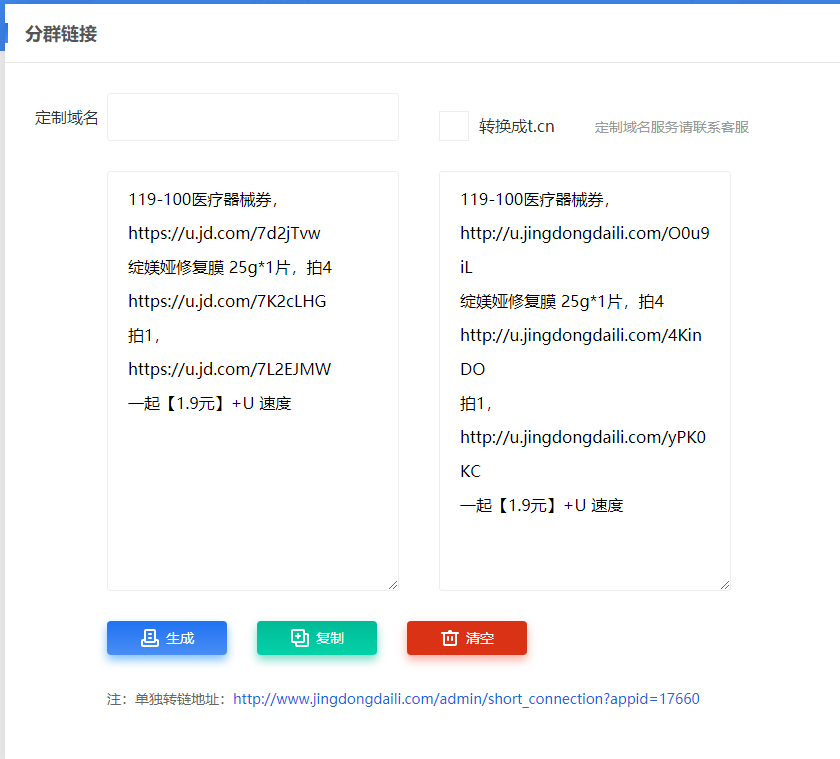The height and width of the screenshot is (759, 840).
Task: Click the green 复制 copy button
Action: click(317, 637)
